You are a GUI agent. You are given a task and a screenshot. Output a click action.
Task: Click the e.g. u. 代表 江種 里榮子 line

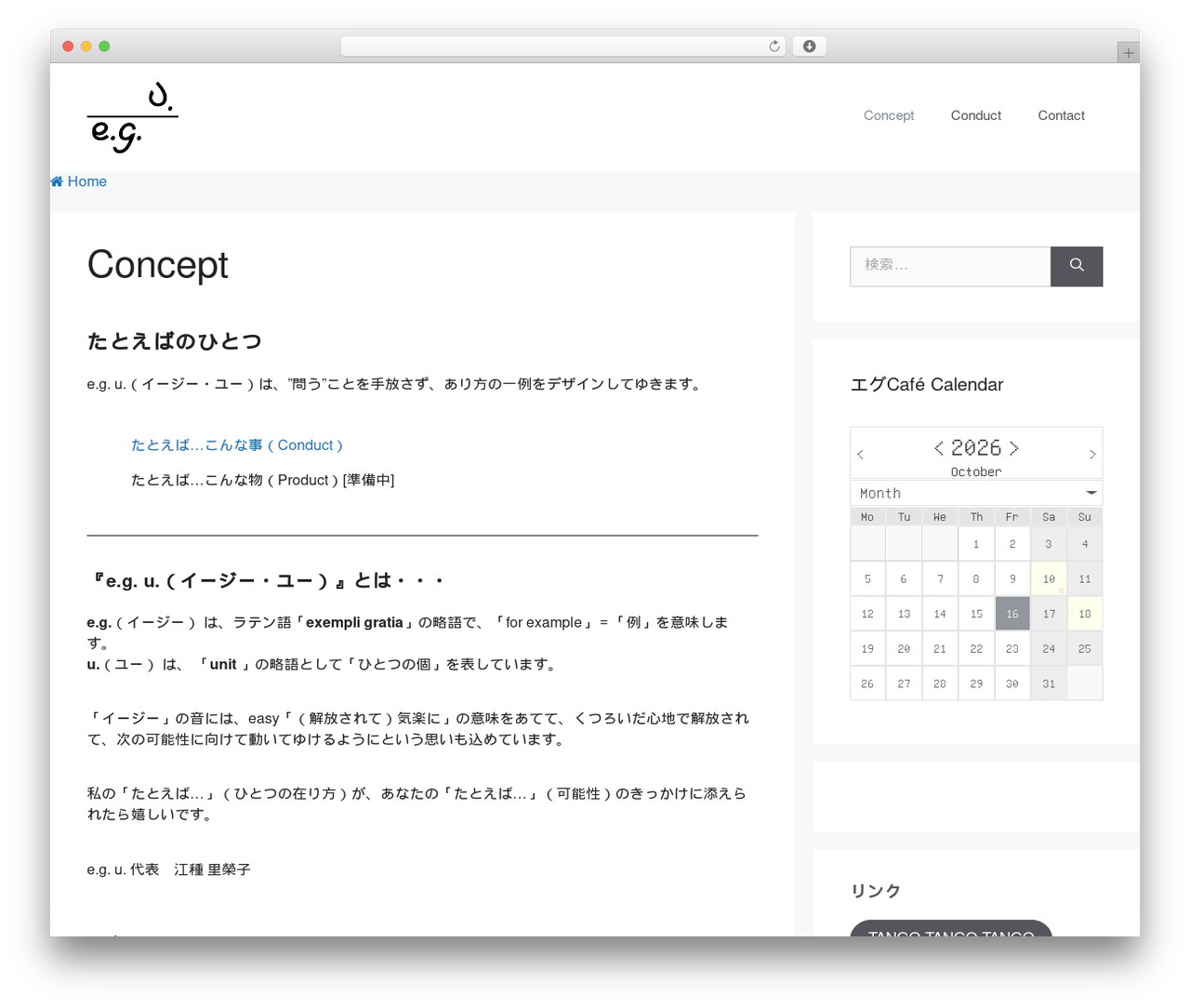pos(168,869)
